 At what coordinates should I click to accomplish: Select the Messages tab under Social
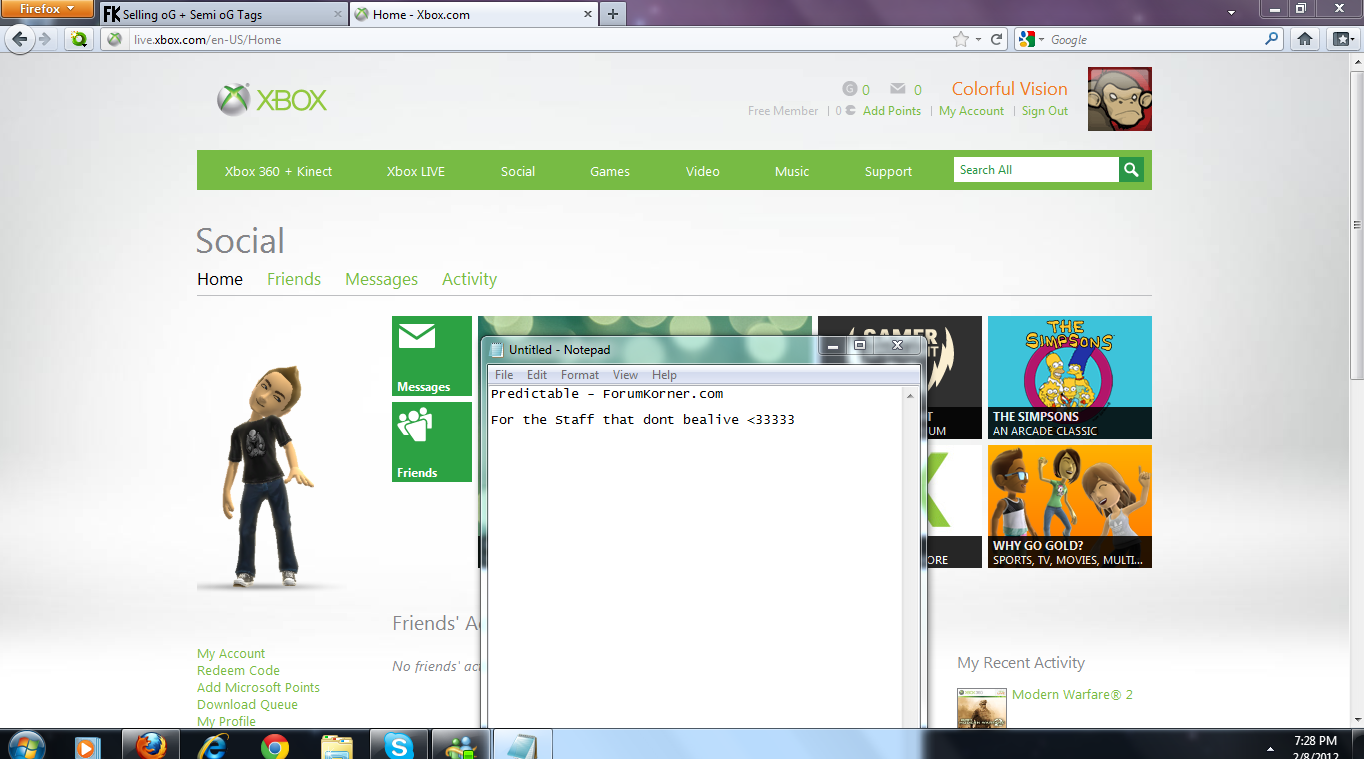click(381, 279)
